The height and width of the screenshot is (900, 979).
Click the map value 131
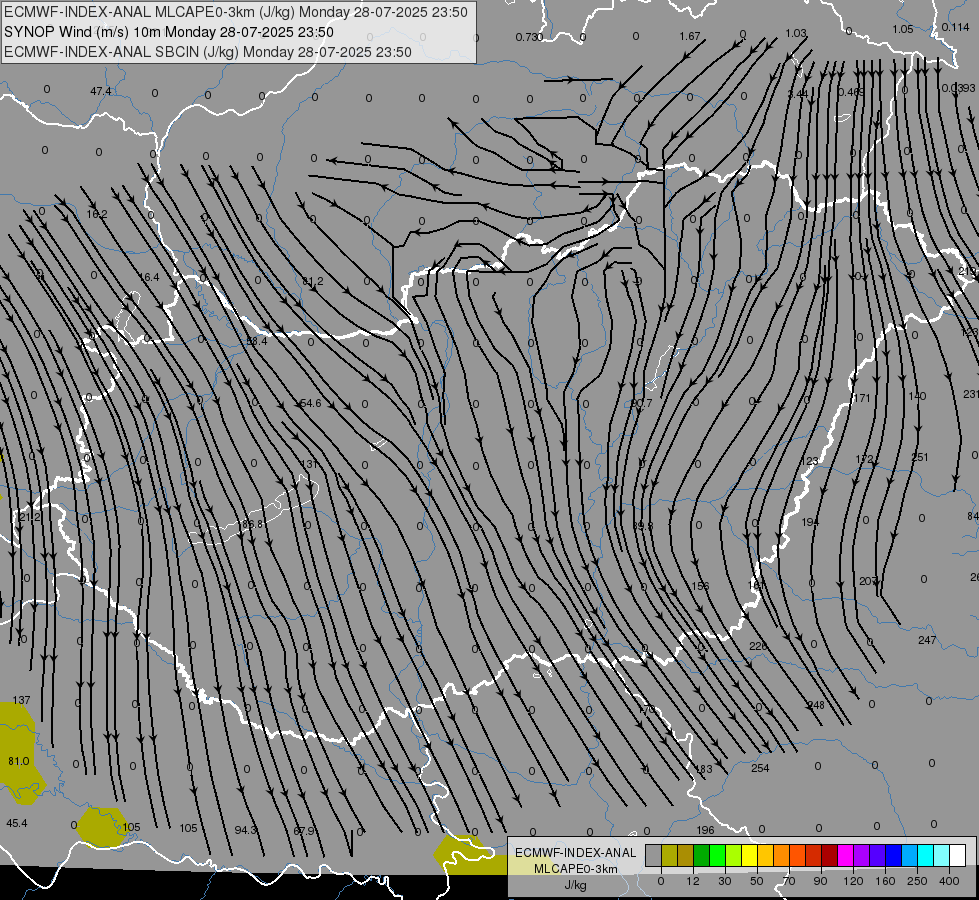tap(310, 464)
